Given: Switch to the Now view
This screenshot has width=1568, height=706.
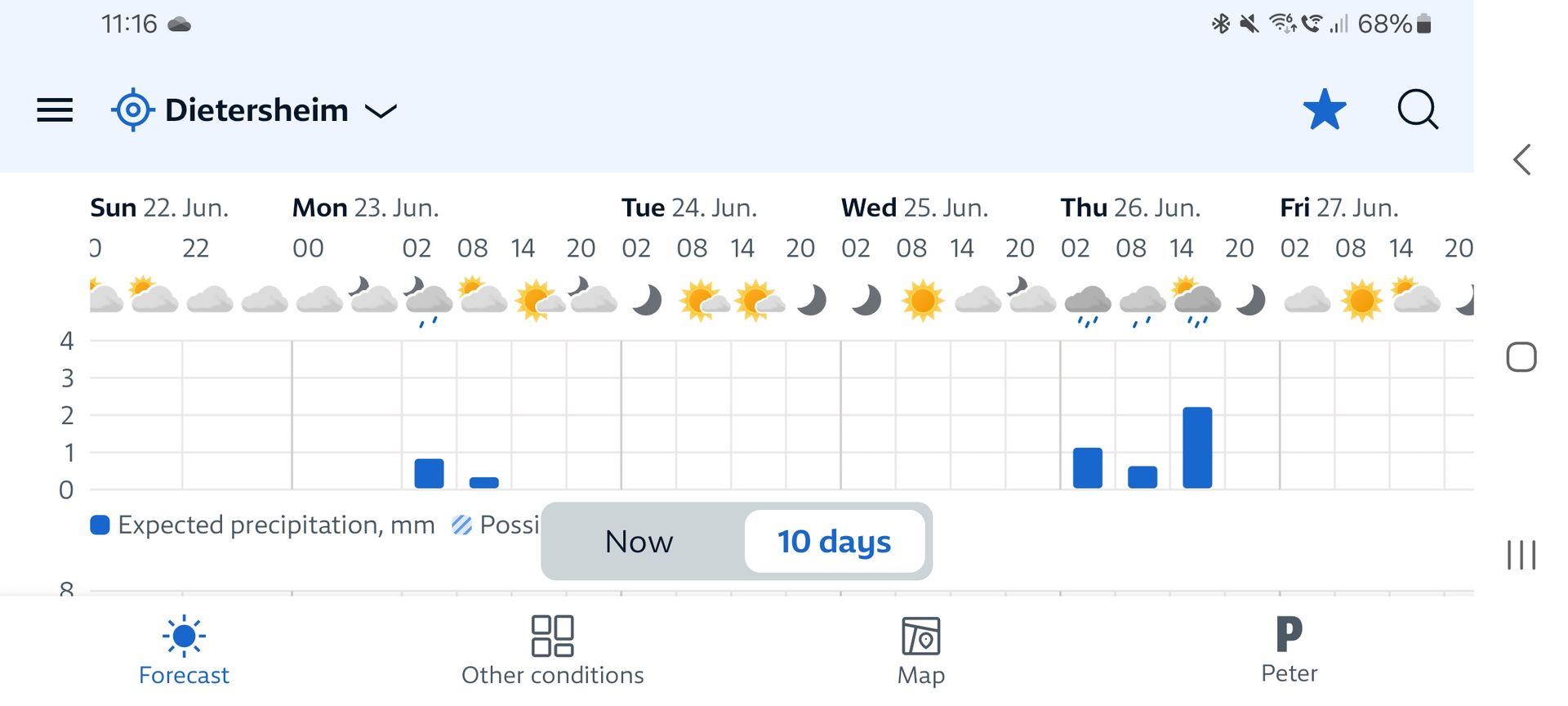Looking at the screenshot, I should coord(639,542).
